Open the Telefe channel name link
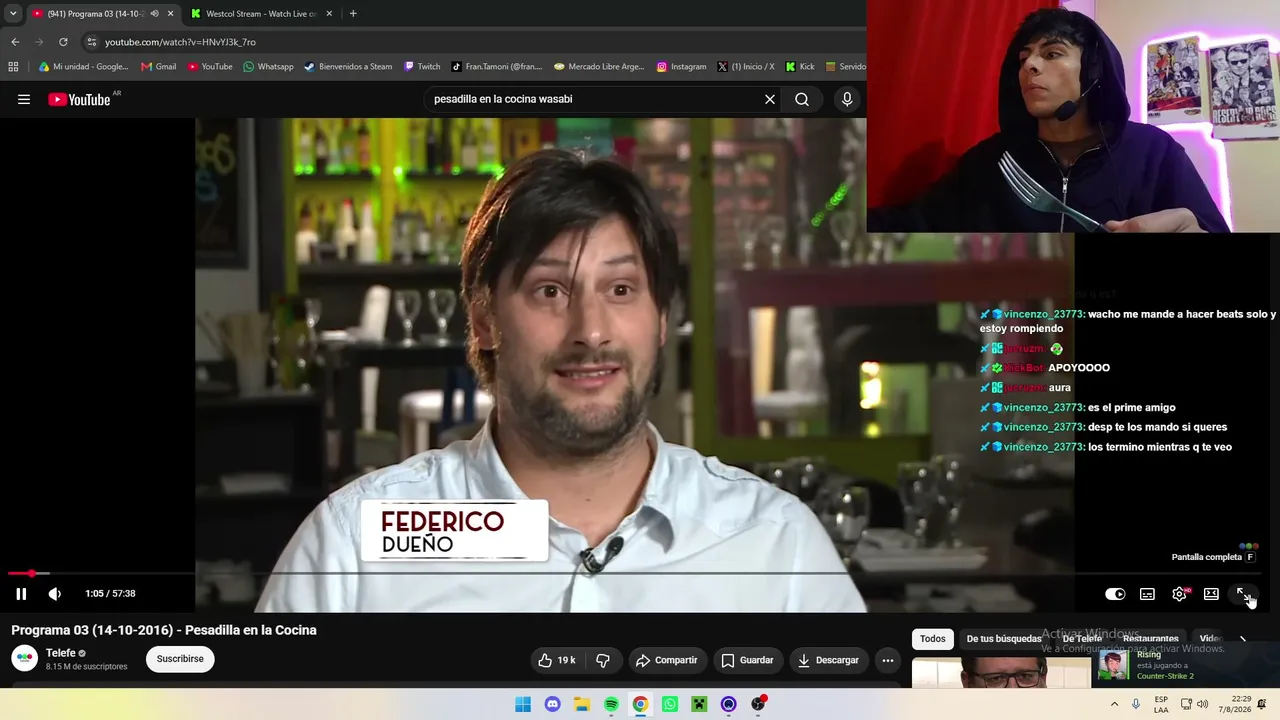Viewport: 1280px width, 720px height. click(61, 653)
